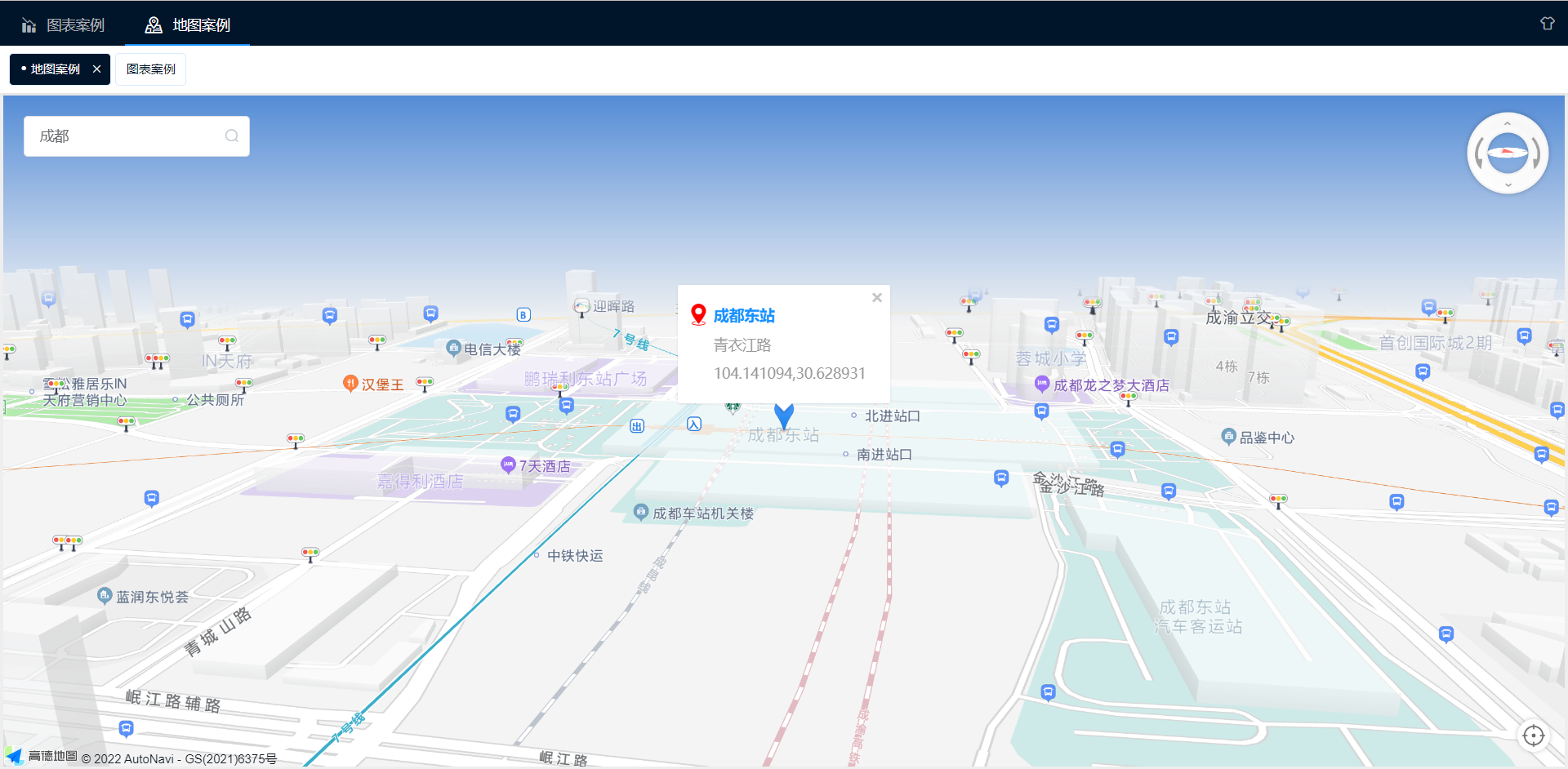Click the 品鉴中心 POI icon
Viewport: 1568px width, 769px height.
pos(1229,437)
